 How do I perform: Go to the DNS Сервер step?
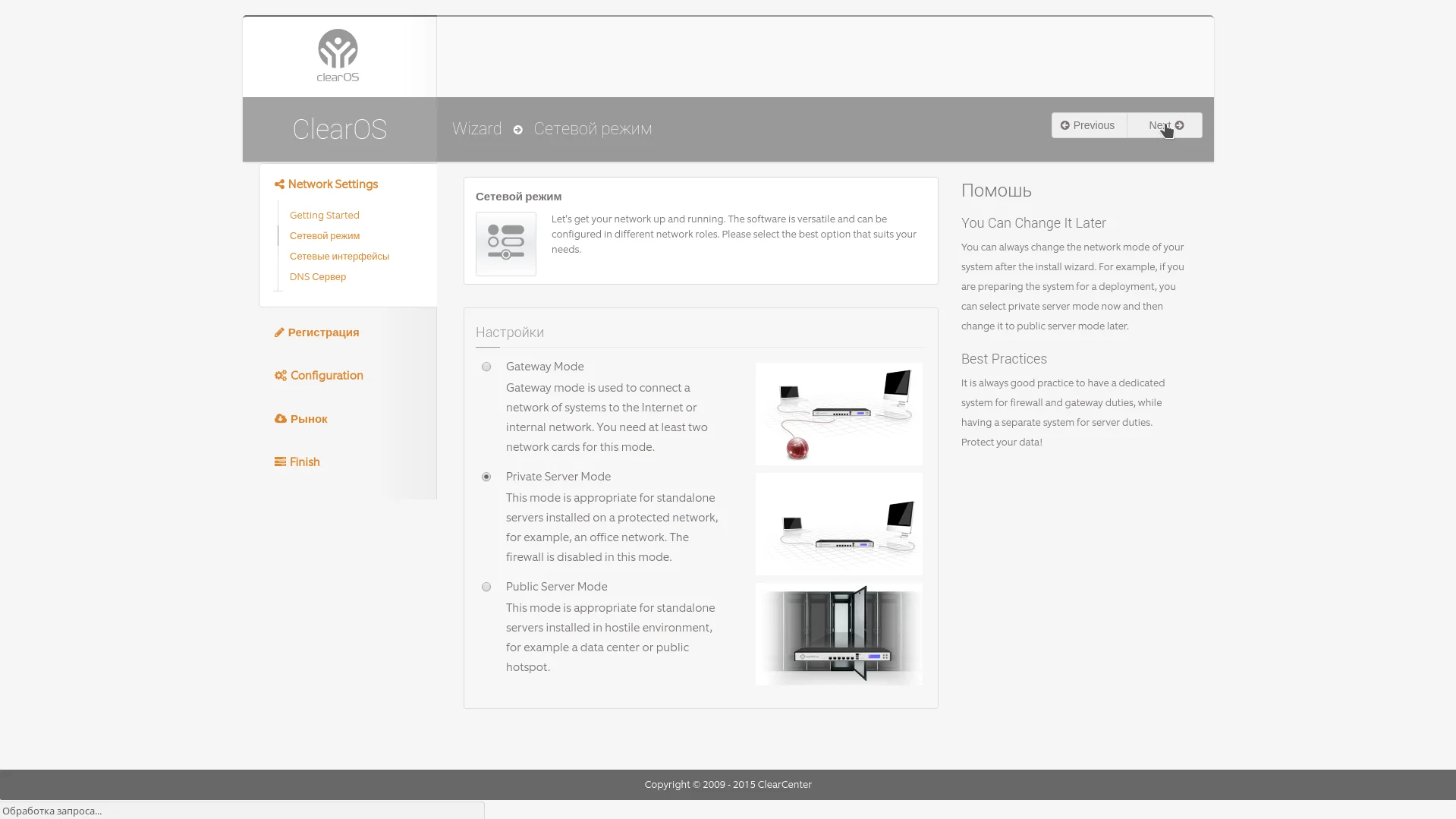coord(318,277)
